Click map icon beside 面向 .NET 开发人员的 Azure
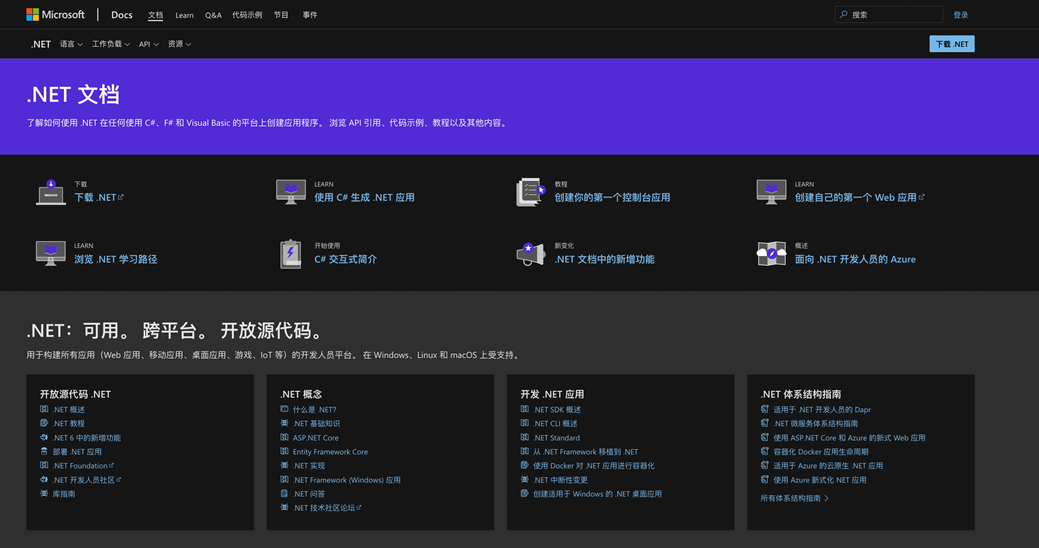 click(x=771, y=254)
